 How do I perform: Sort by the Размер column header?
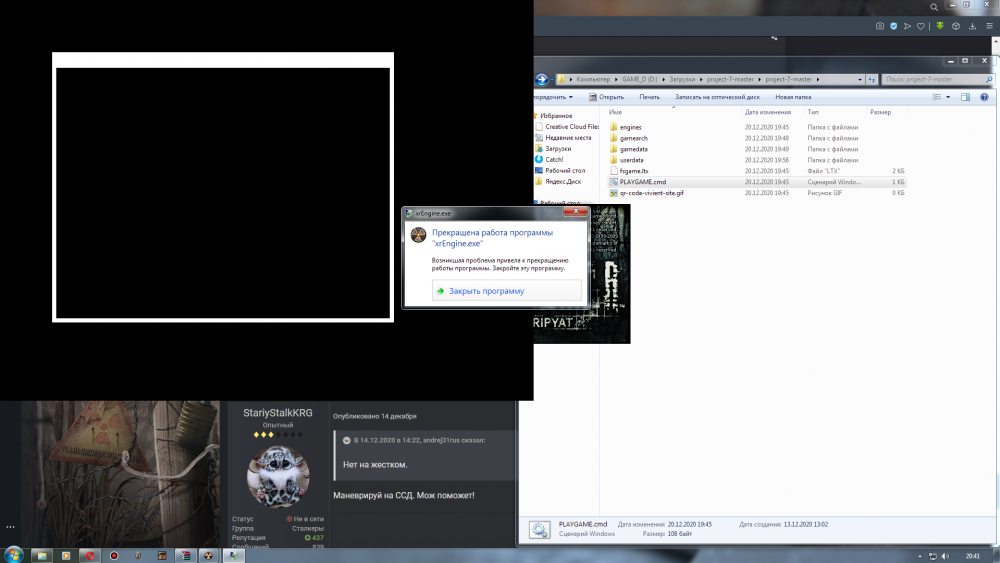(880, 112)
